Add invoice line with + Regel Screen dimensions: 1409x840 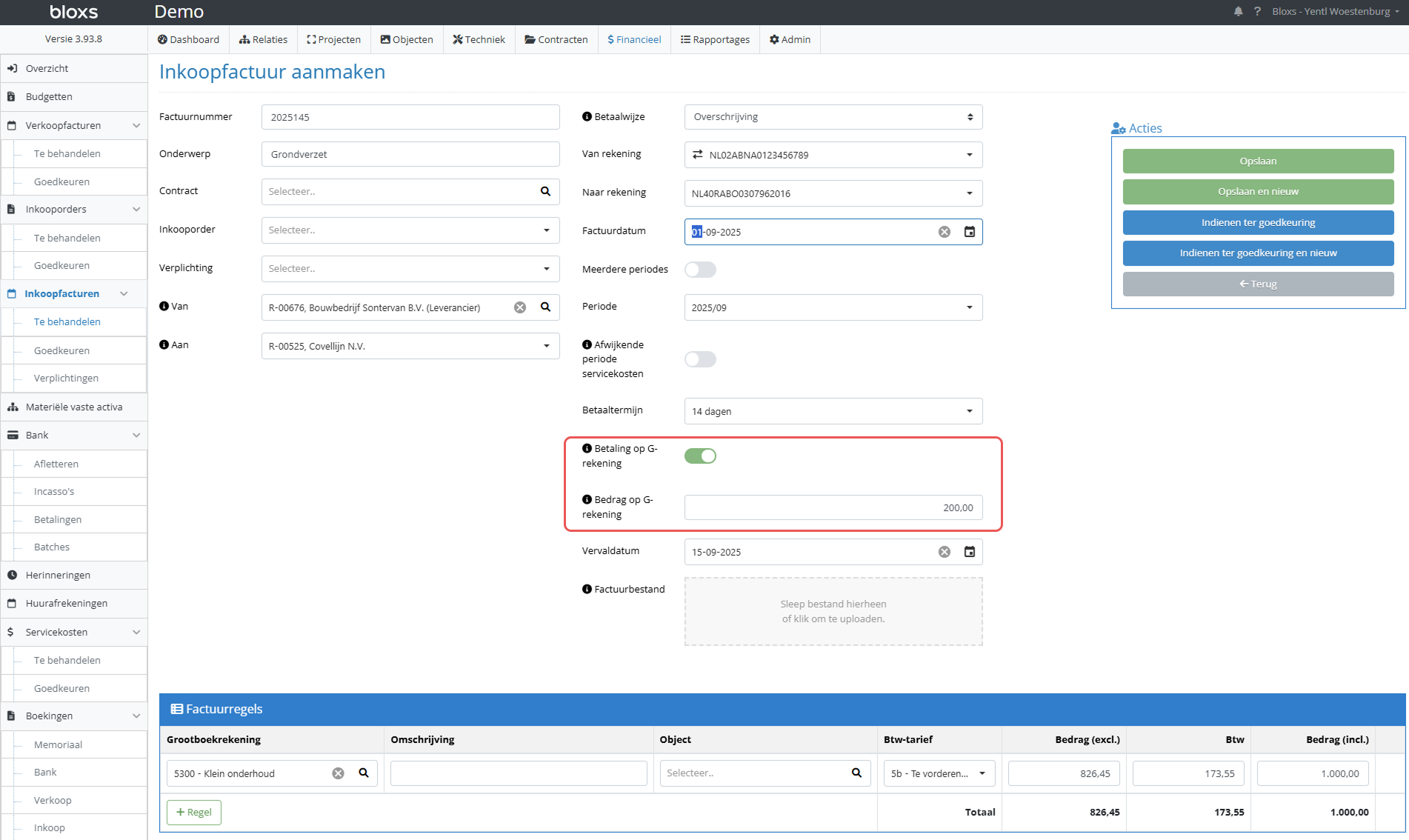pyautogui.click(x=194, y=812)
